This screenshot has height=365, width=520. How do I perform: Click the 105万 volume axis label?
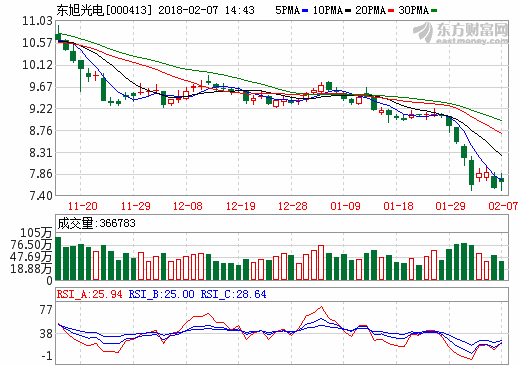(36, 233)
